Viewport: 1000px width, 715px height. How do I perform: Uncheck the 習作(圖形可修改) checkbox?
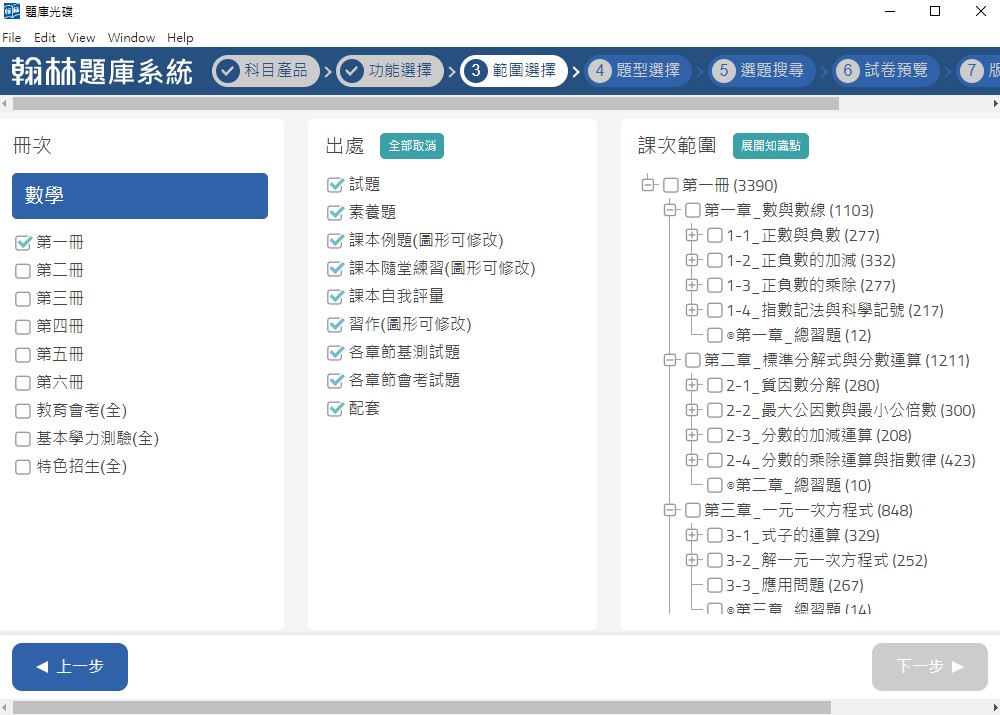(335, 325)
